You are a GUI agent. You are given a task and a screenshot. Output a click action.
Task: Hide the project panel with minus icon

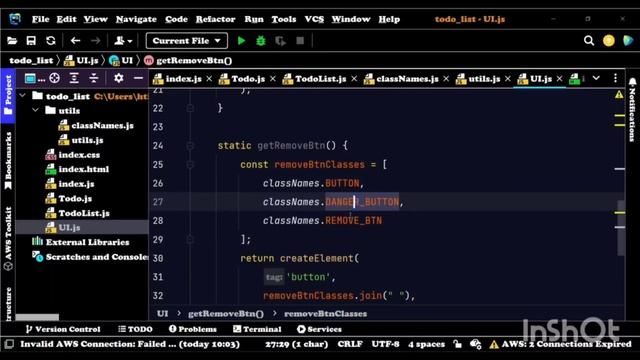click(x=138, y=78)
